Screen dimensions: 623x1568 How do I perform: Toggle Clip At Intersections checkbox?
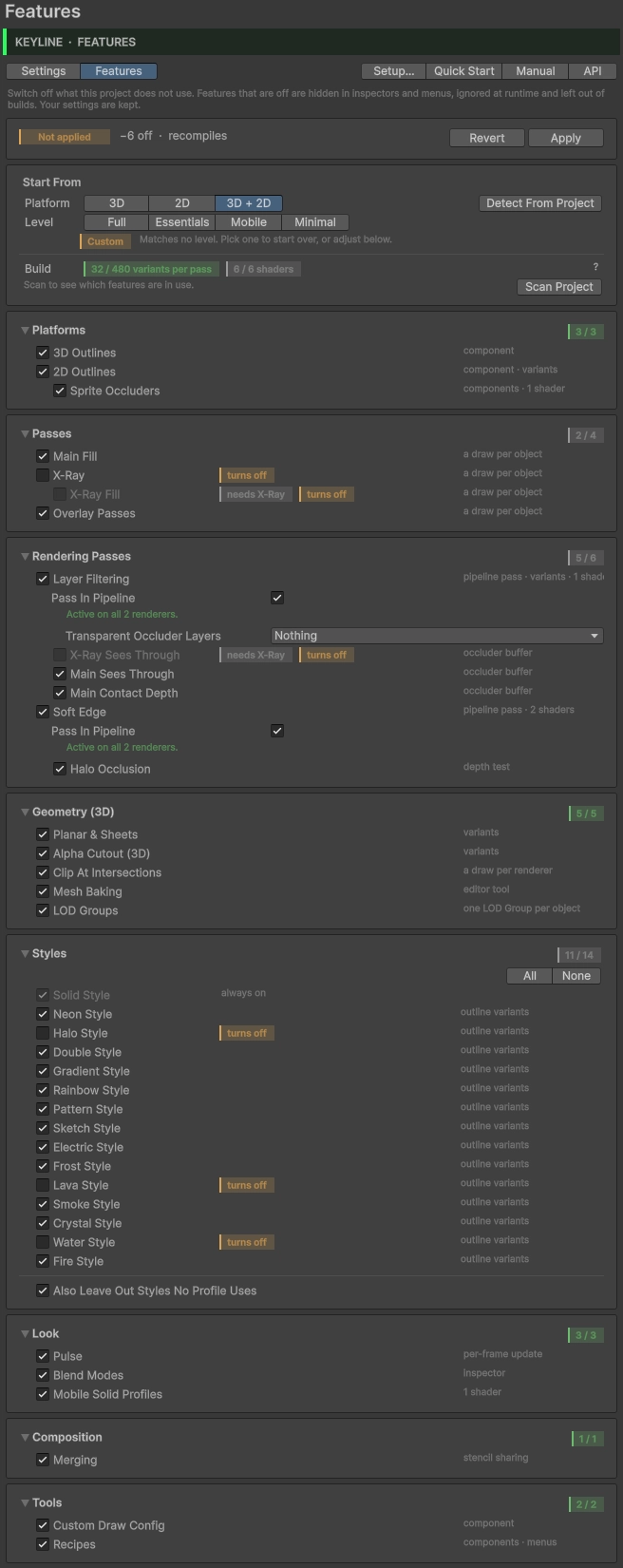[x=43, y=872]
